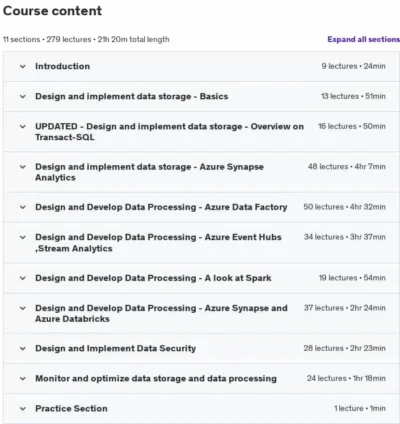Image resolution: width=400 pixels, height=424 pixels.
Task: Click the 19 lectures • 54min row summary
Action: point(352,278)
